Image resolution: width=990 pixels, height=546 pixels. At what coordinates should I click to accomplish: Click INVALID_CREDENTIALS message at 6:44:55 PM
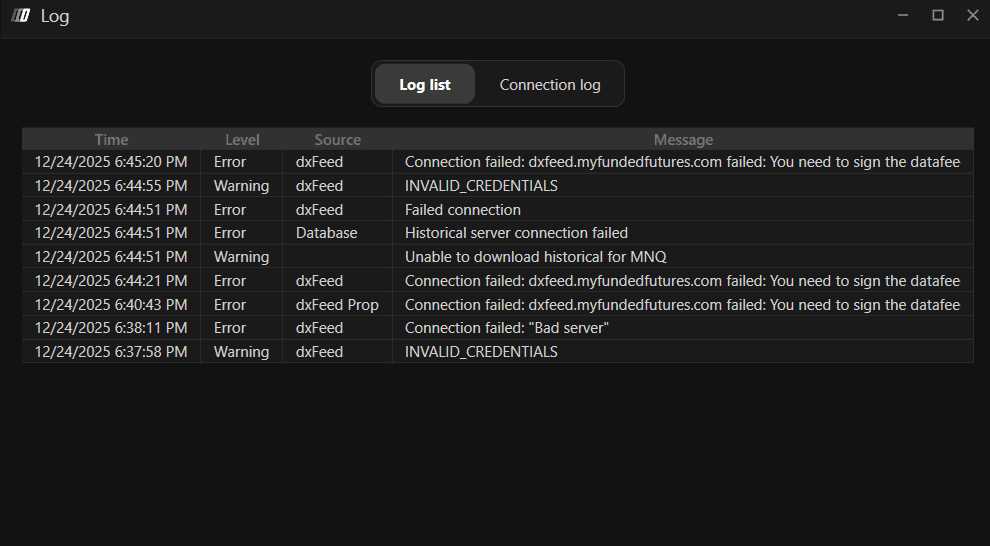[481, 186]
